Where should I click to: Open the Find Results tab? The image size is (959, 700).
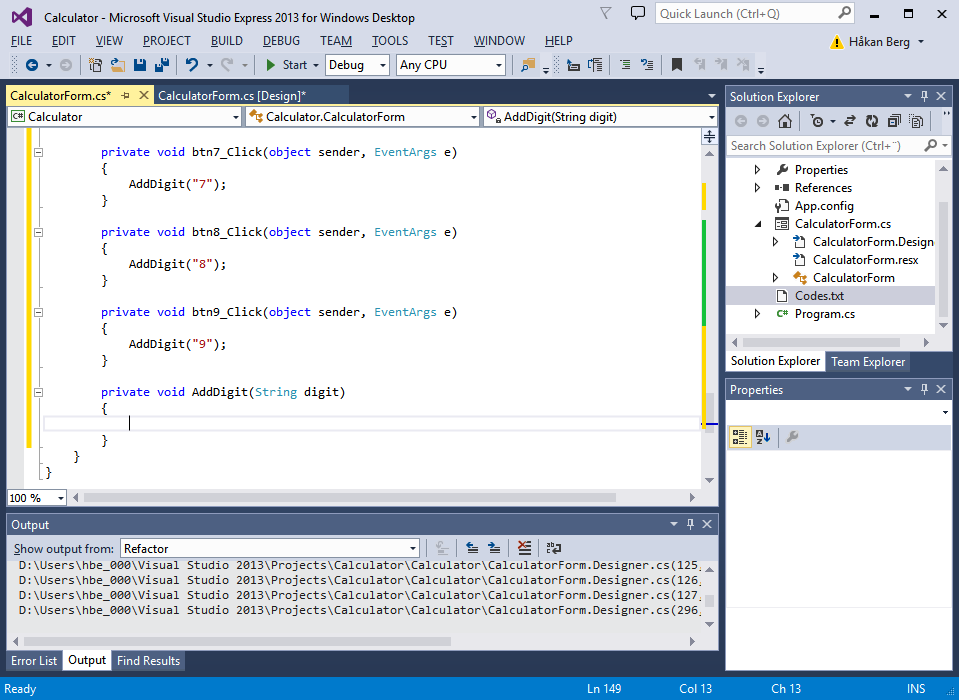pyautogui.click(x=149, y=660)
